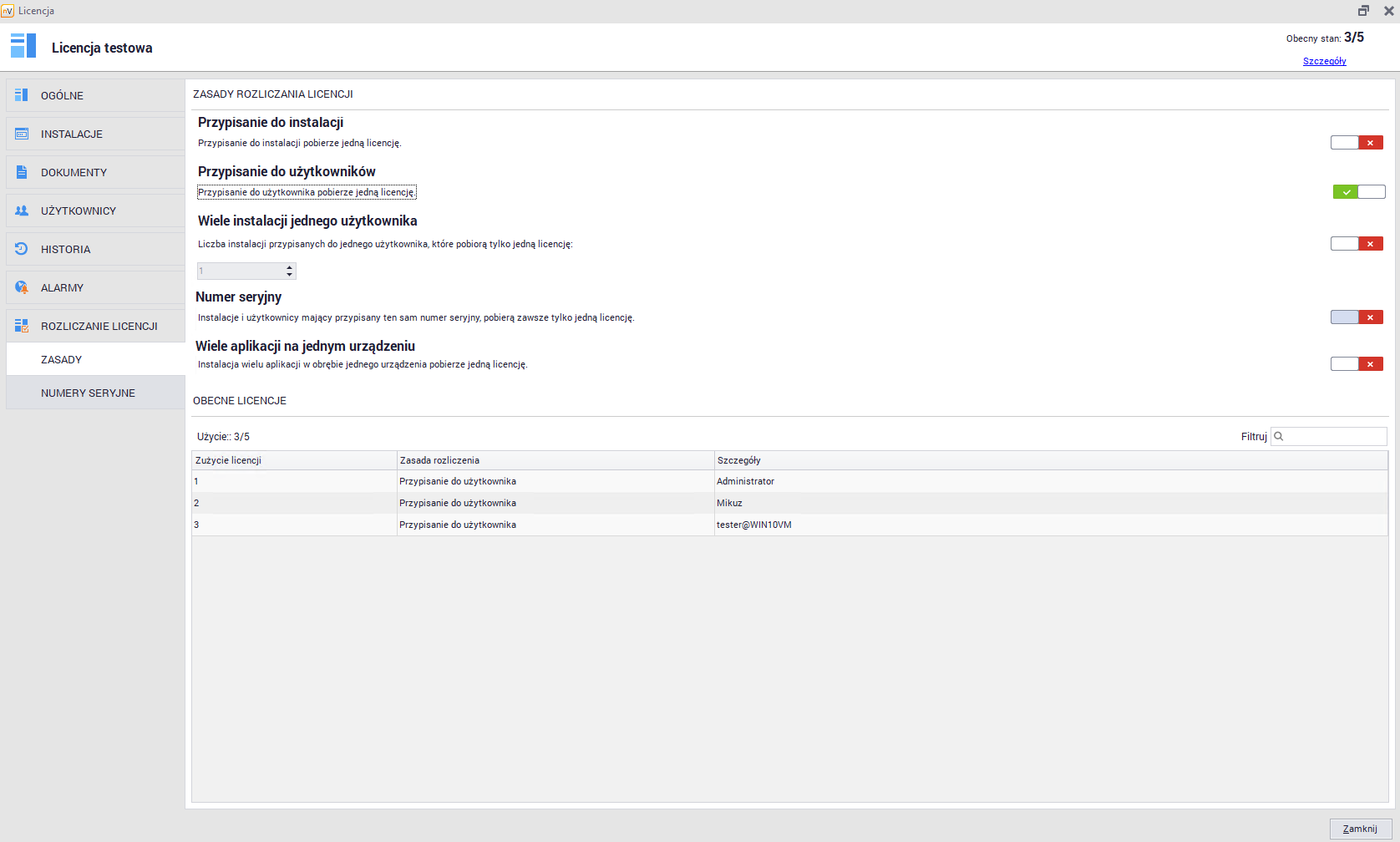Click the Rozliczanie licencji icon
This screenshot has height=842, width=1400.
22,326
